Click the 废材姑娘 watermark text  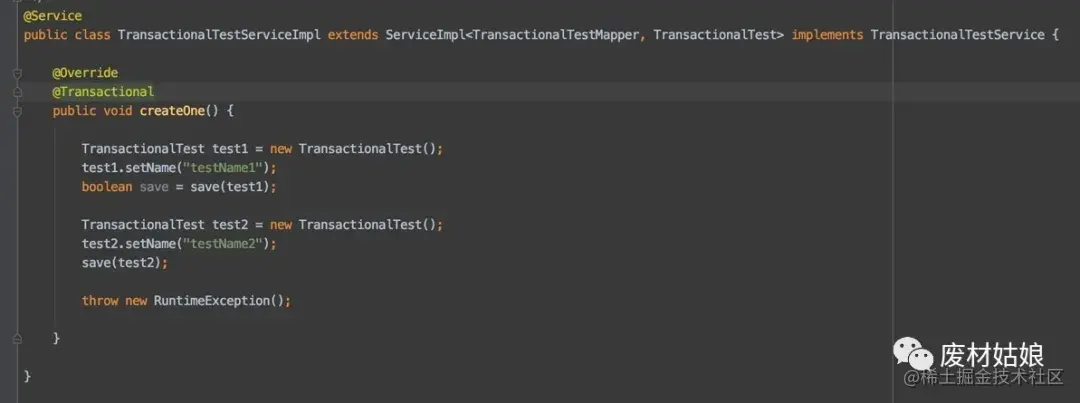[x=991, y=355]
